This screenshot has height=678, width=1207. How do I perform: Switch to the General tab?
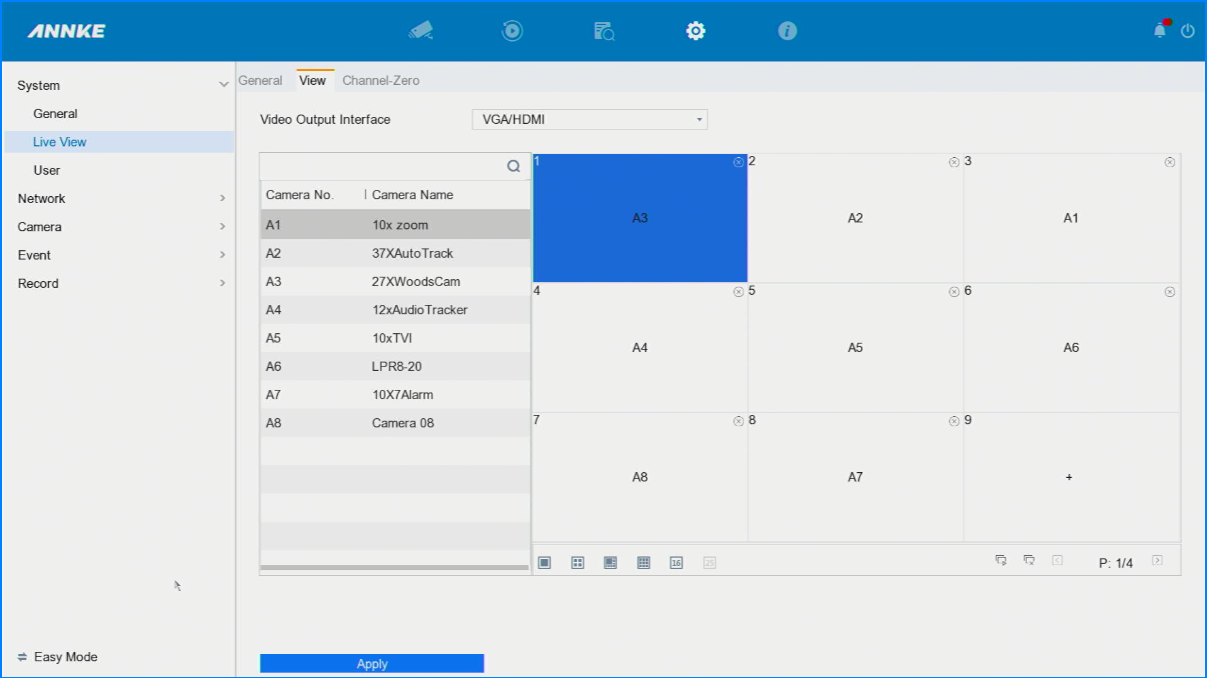(260, 81)
